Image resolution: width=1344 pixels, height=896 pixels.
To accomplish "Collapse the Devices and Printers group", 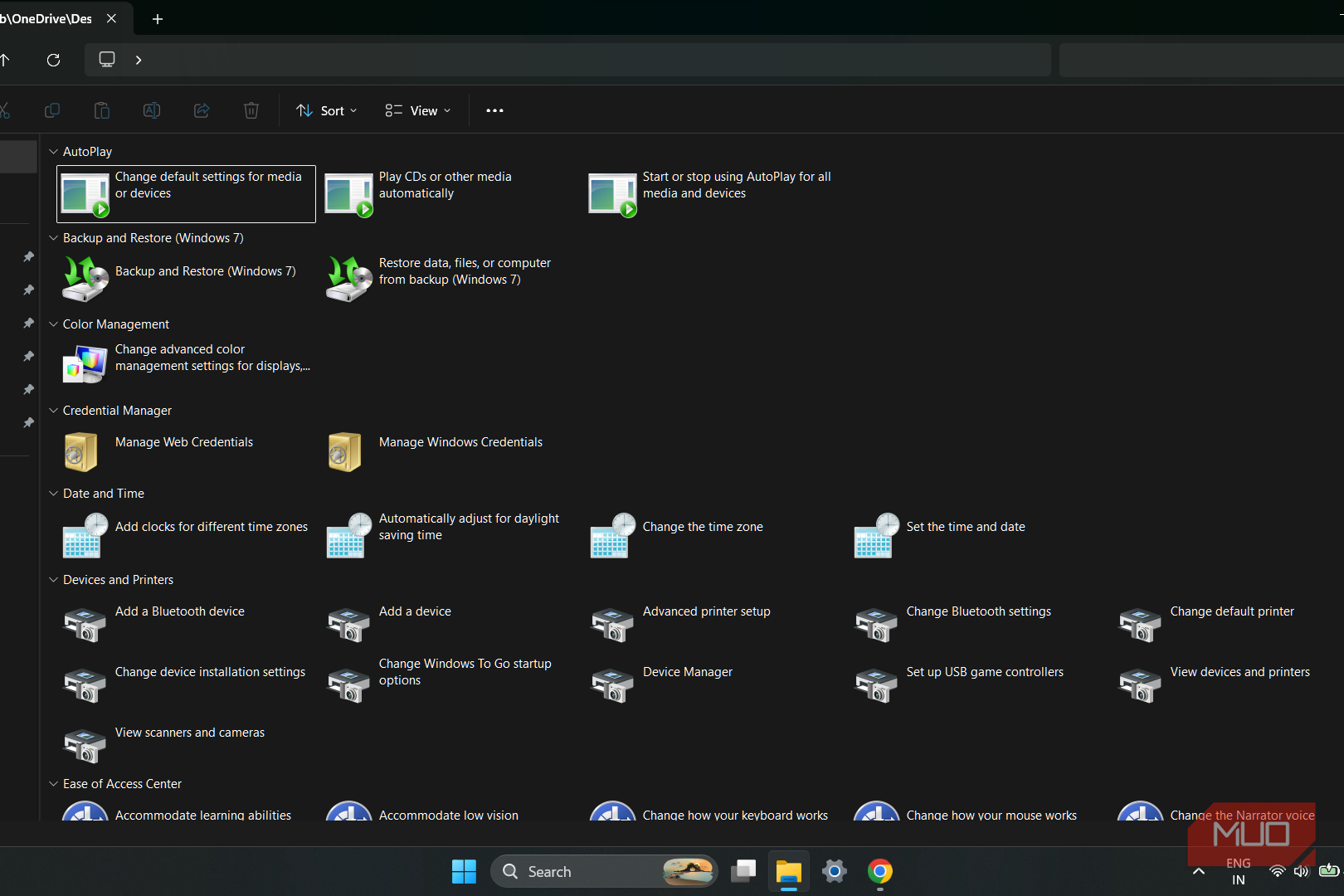I will tap(53, 580).
